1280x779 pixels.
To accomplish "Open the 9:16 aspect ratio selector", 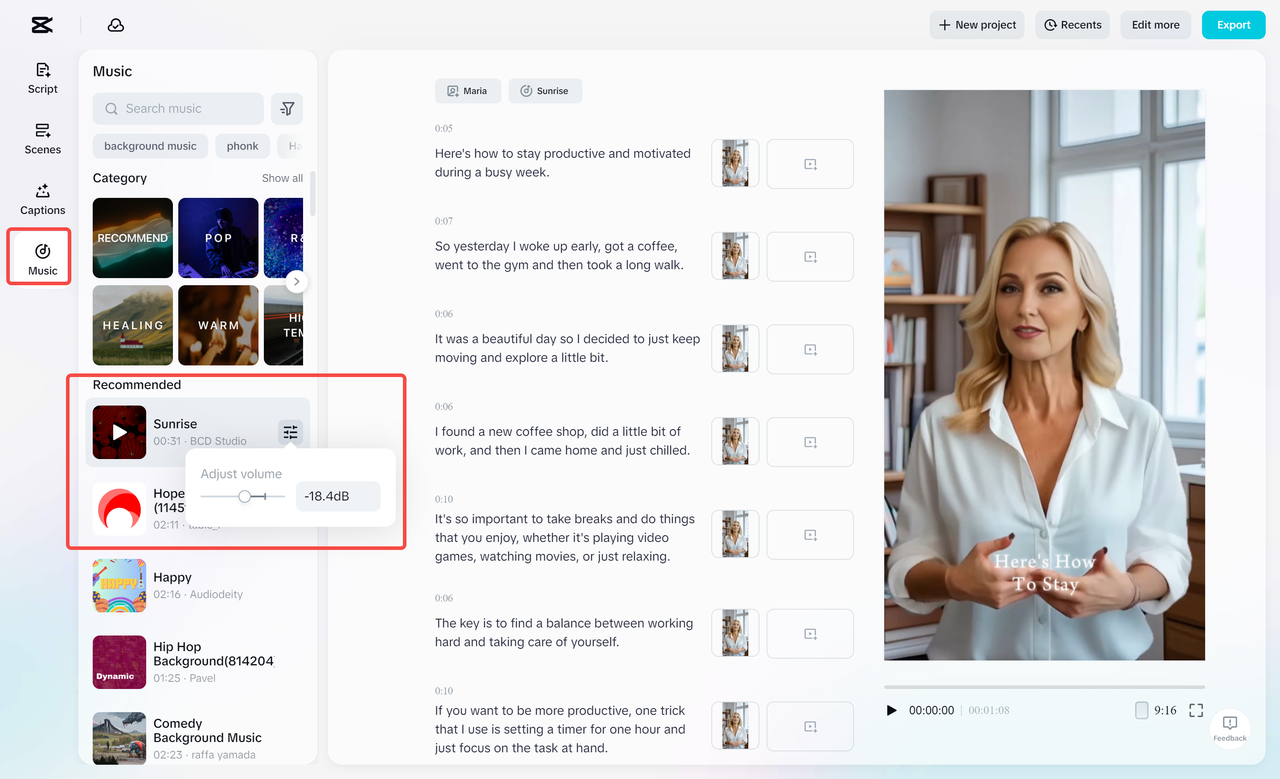I will [x=1156, y=710].
